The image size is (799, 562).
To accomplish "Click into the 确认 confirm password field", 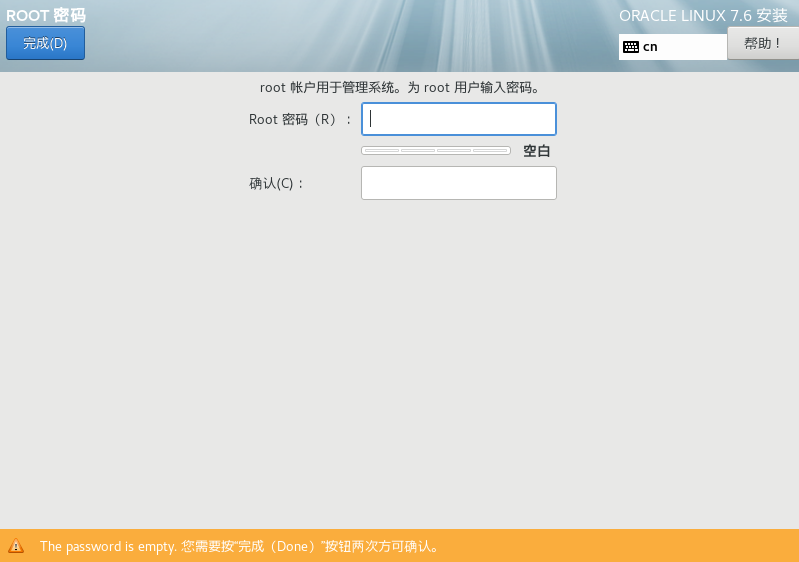I will click(x=458, y=183).
